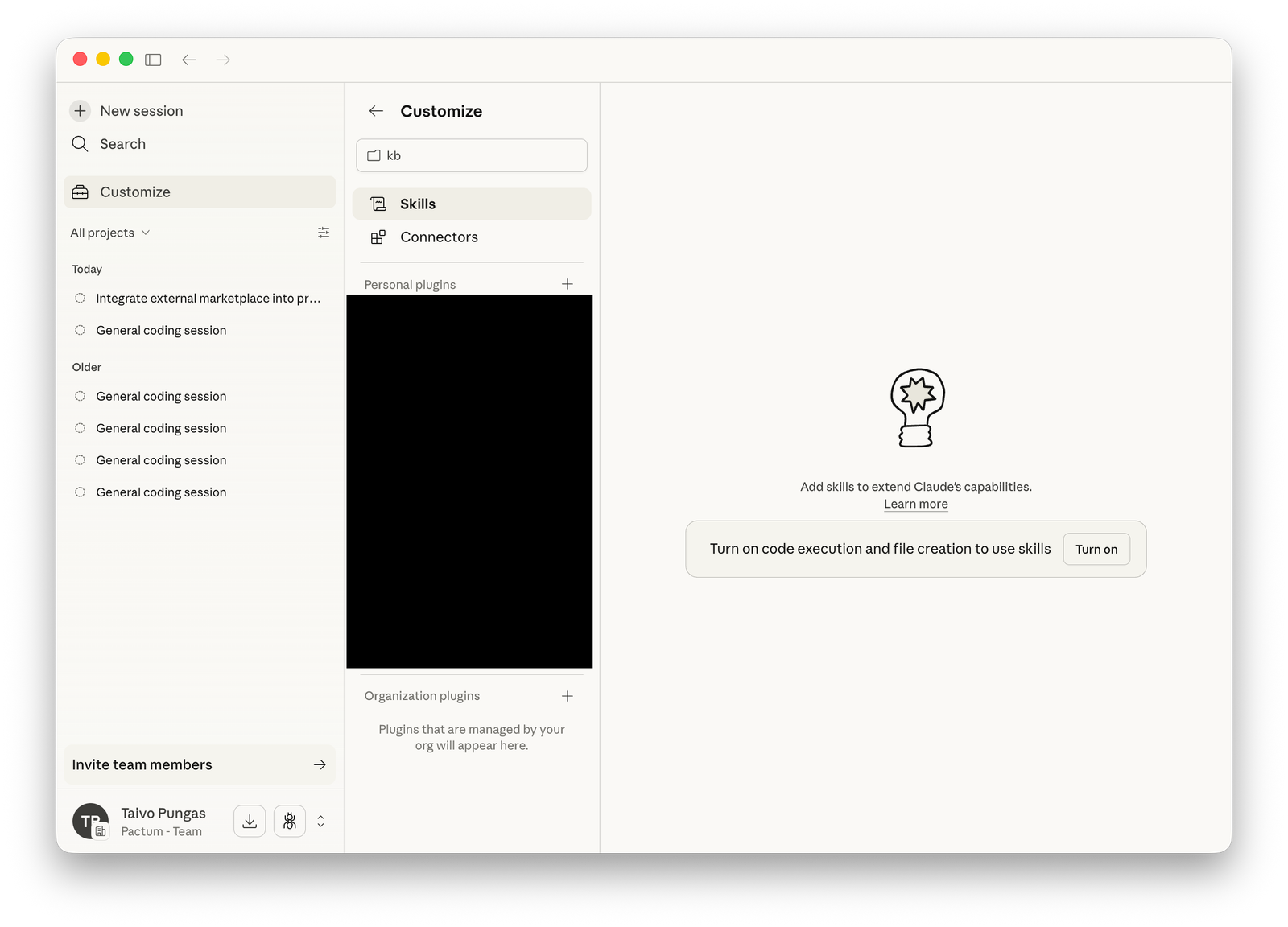Open the account switcher chevrons beside Taivo Pungas
Image resolution: width=1288 pixels, height=927 pixels.
[320, 821]
